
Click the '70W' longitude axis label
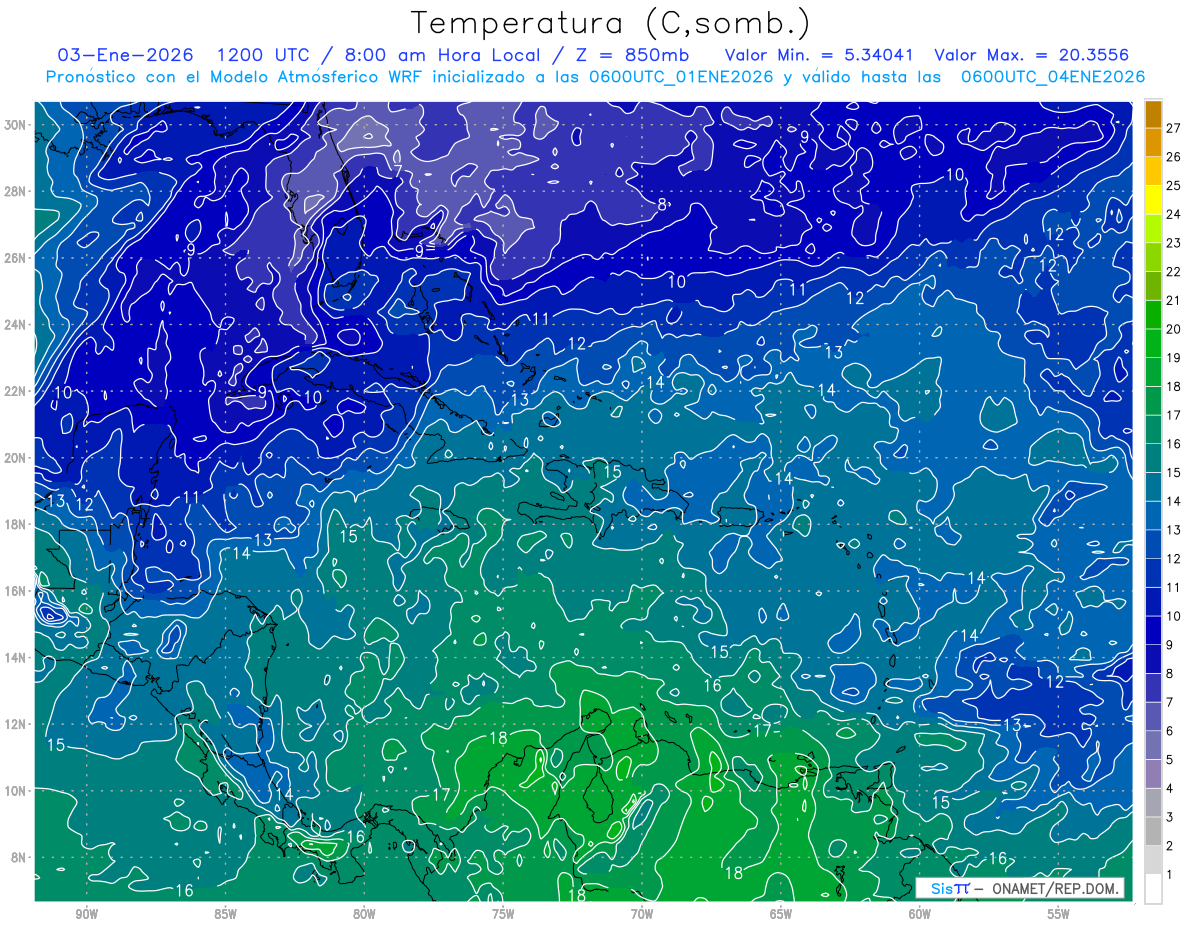coord(642,913)
